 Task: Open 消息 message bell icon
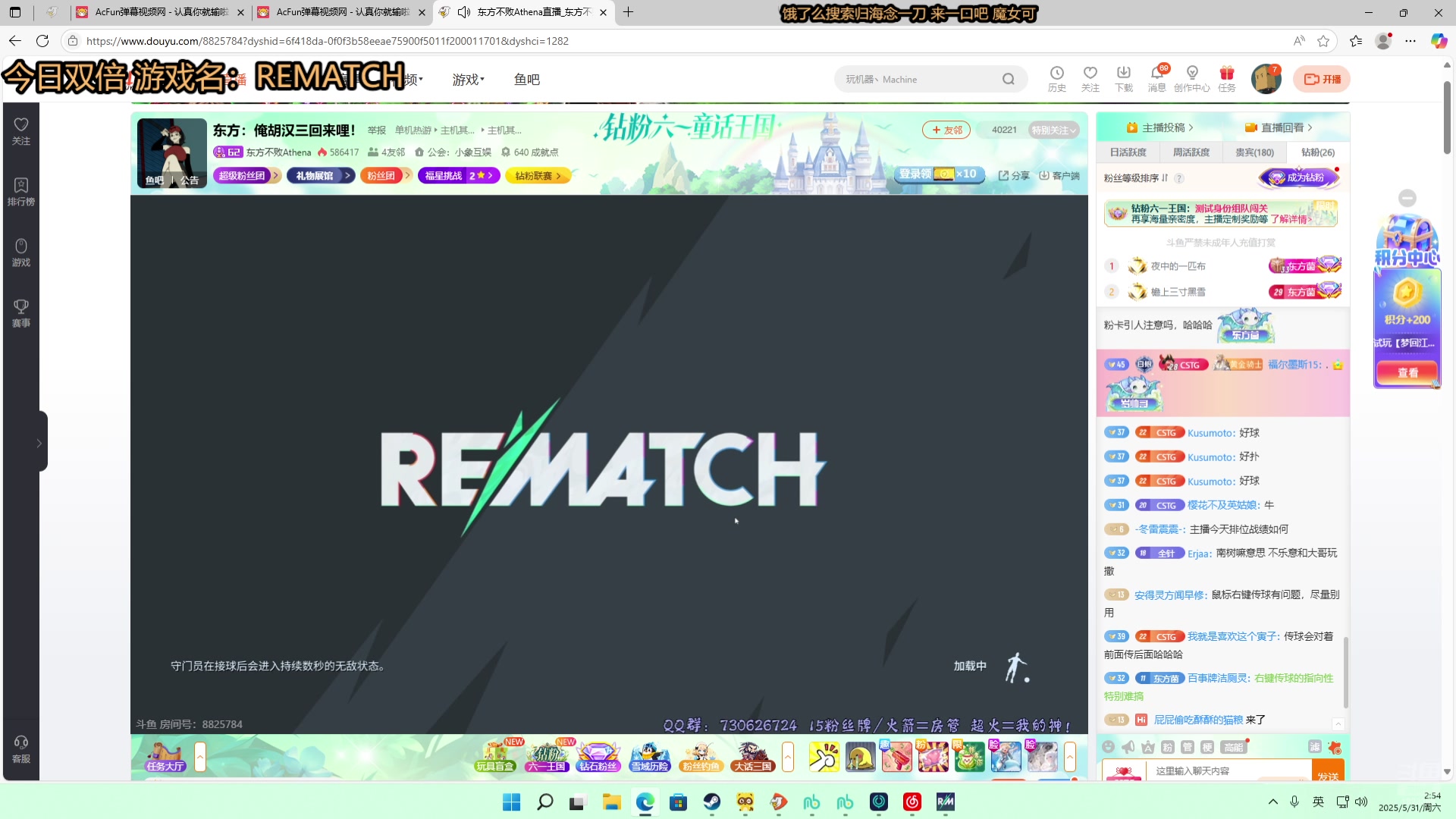tap(1156, 78)
